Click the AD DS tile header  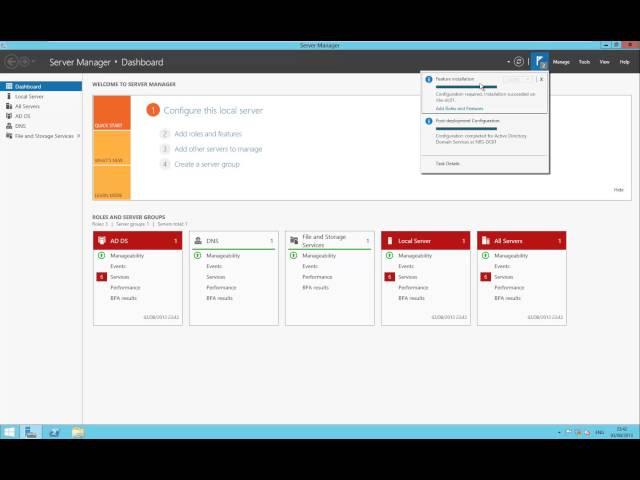click(138, 241)
